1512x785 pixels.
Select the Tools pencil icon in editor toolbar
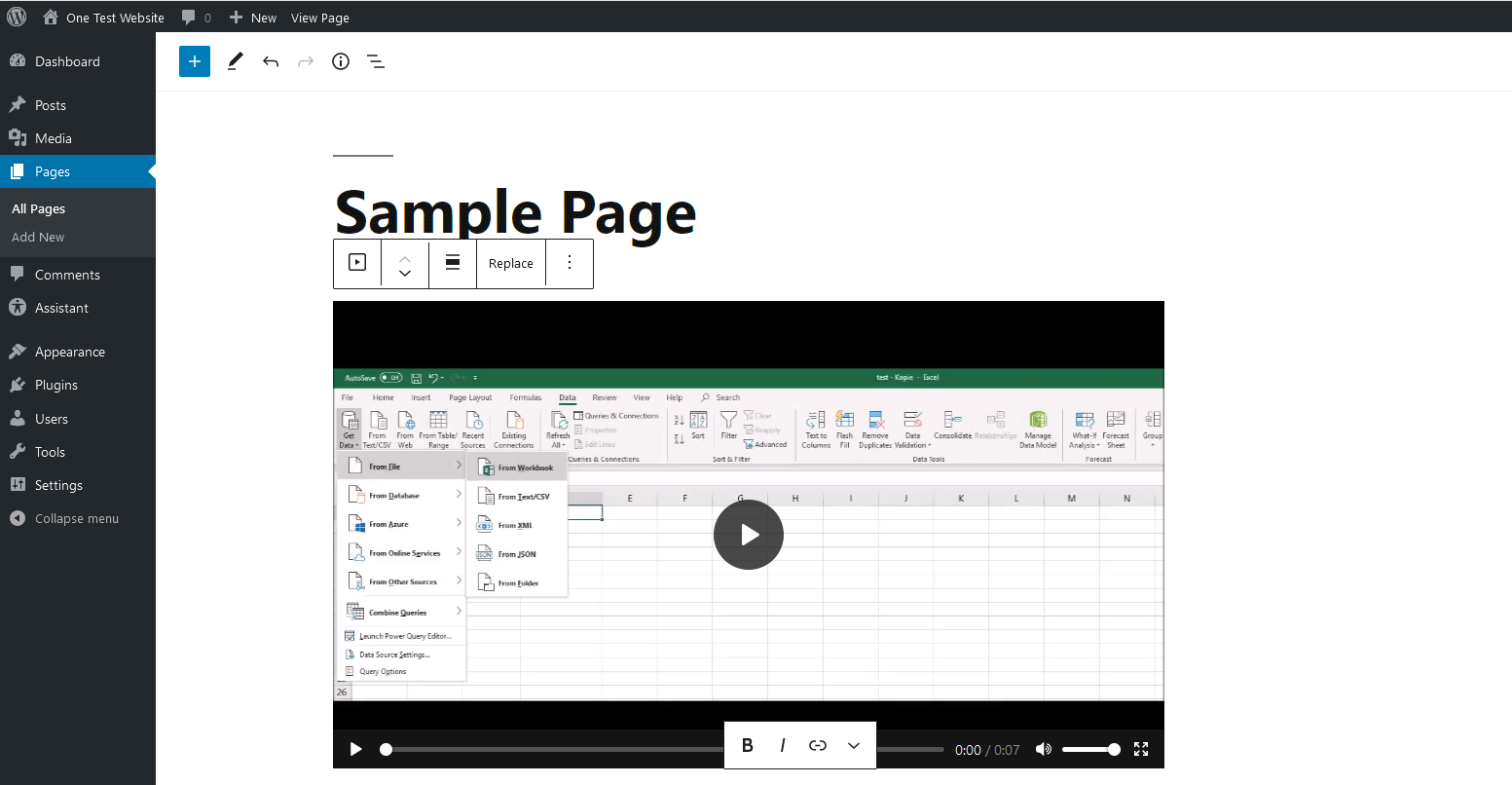(235, 61)
